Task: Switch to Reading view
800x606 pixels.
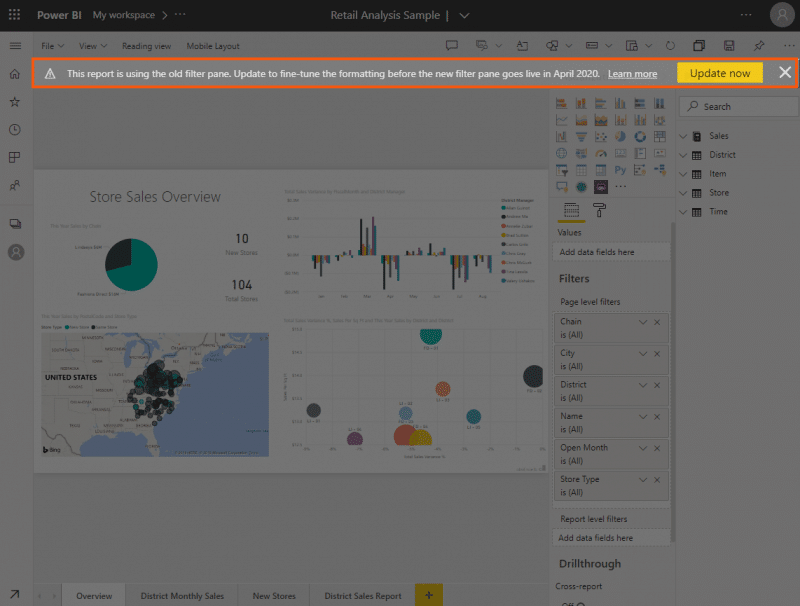Action: [x=146, y=46]
